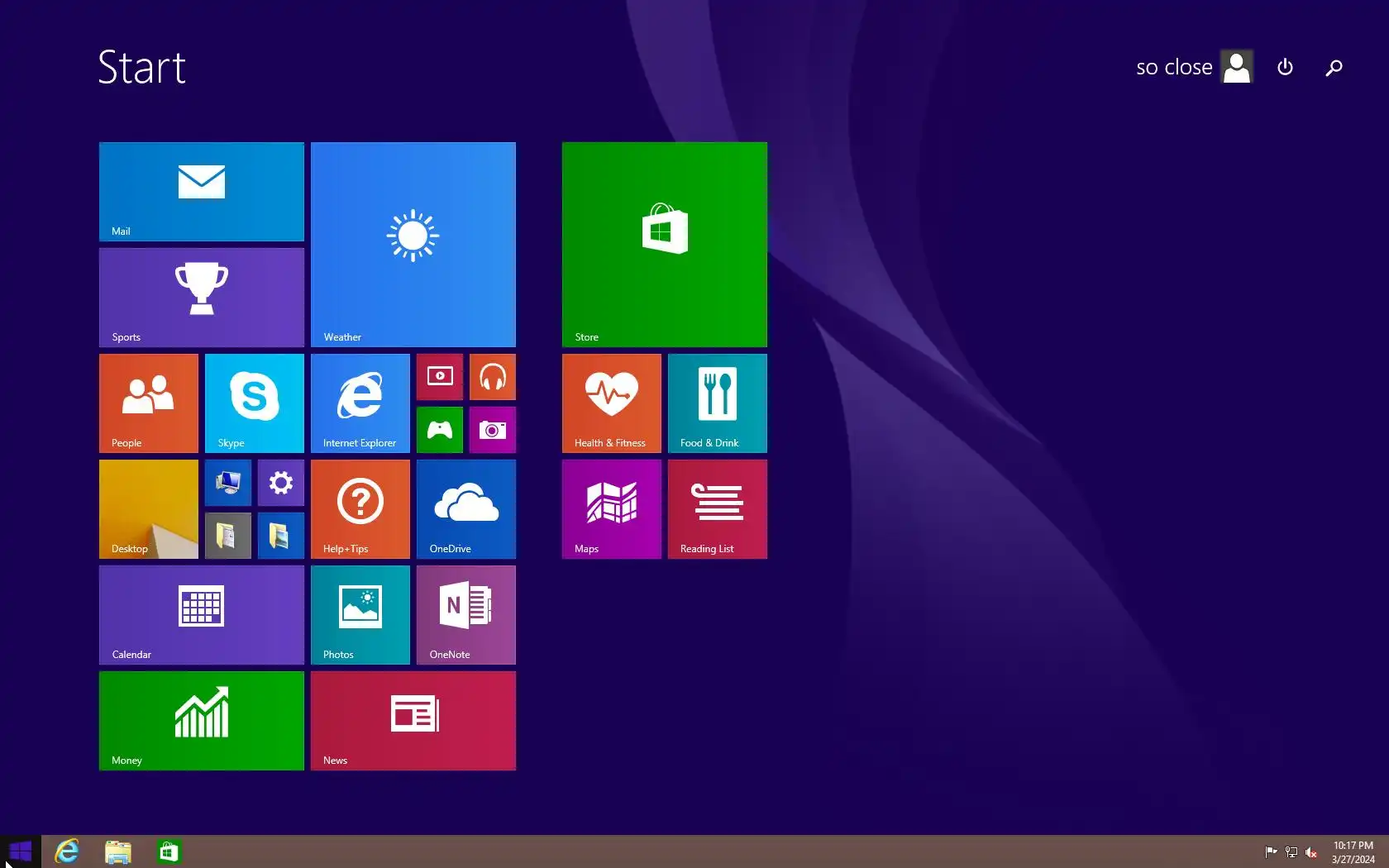Image resolution: width=1389 pixels, height=868 pixels.
Task: Open the Health & Fitness tile
Action: (x=612, y=403)
